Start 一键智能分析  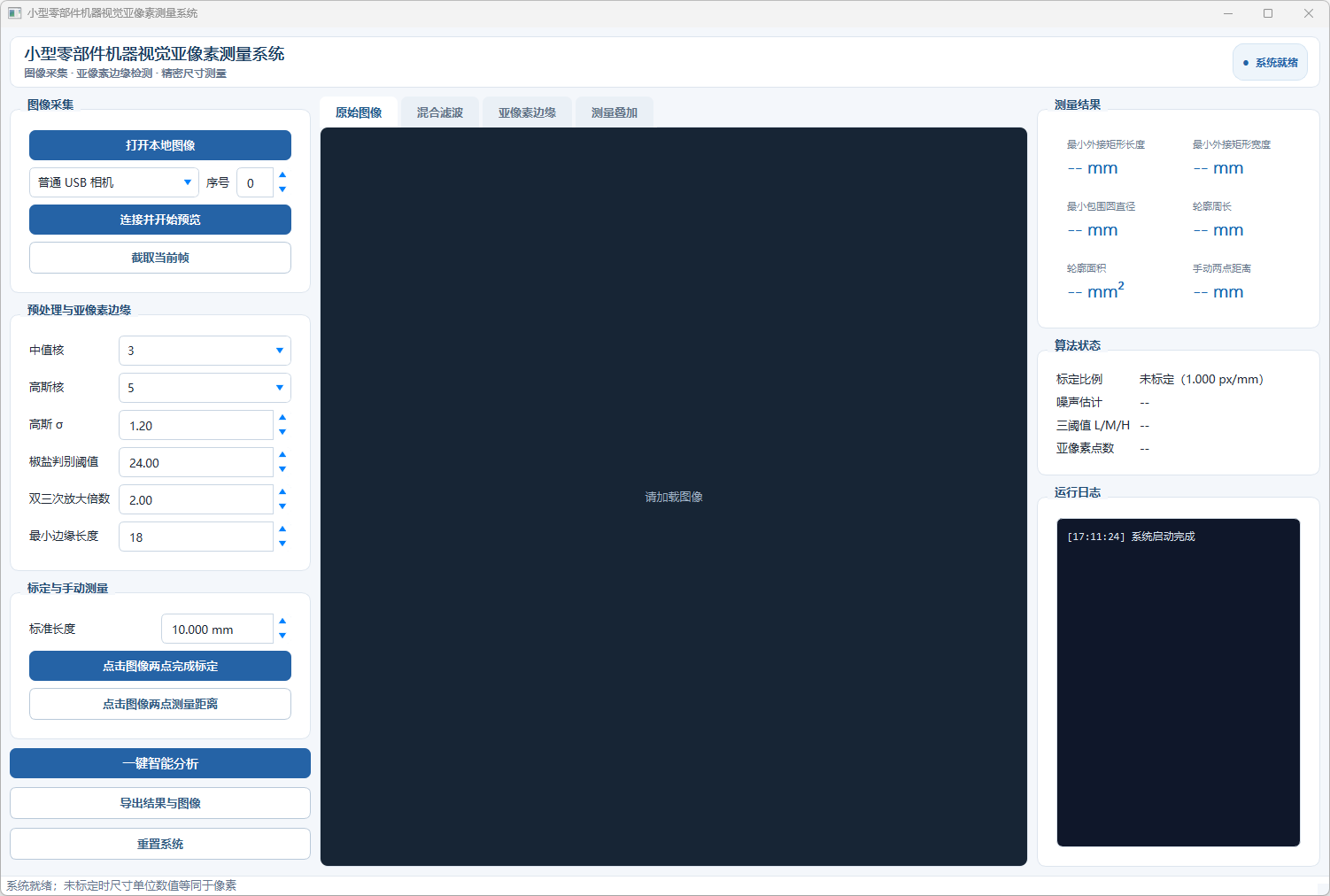tap(160, 763)
